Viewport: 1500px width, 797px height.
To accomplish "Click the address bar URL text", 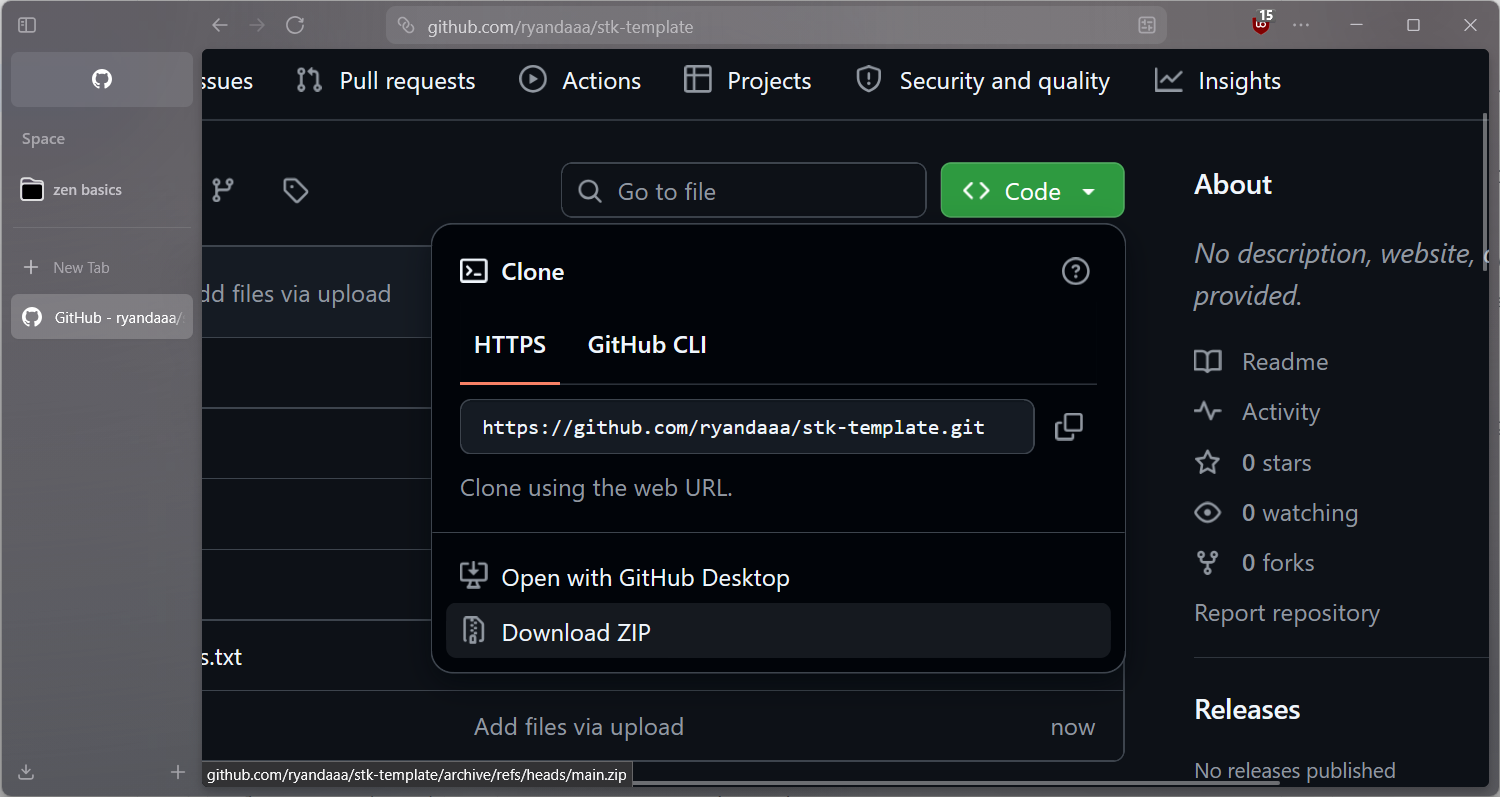I will 560,27.
